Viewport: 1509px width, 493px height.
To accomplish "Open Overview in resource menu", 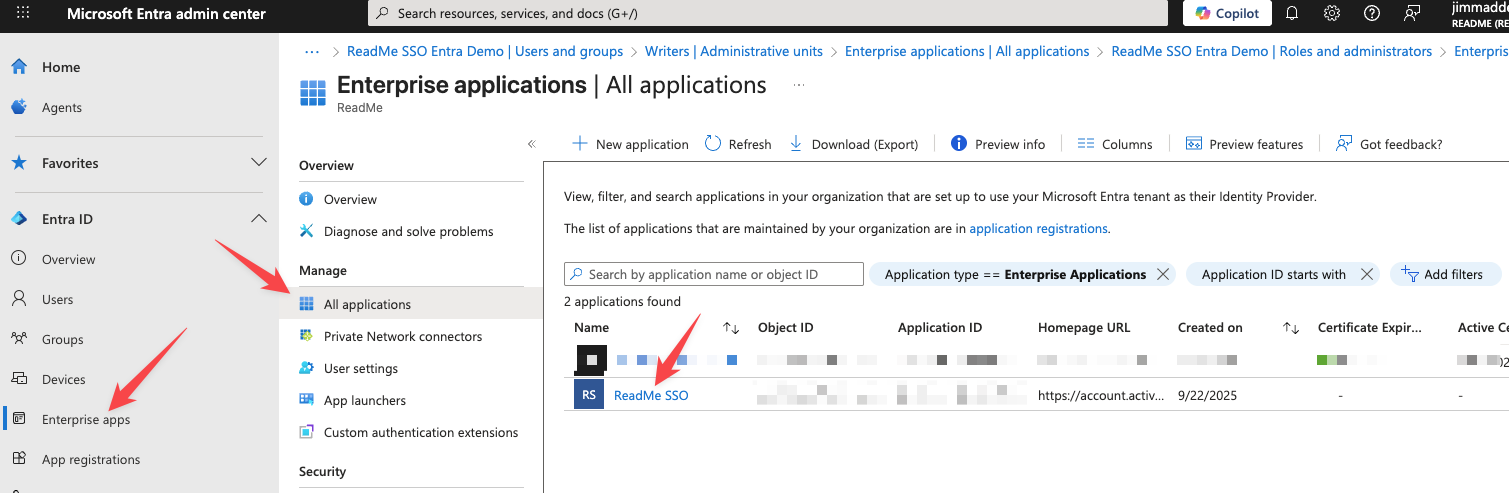I will 350,199.
